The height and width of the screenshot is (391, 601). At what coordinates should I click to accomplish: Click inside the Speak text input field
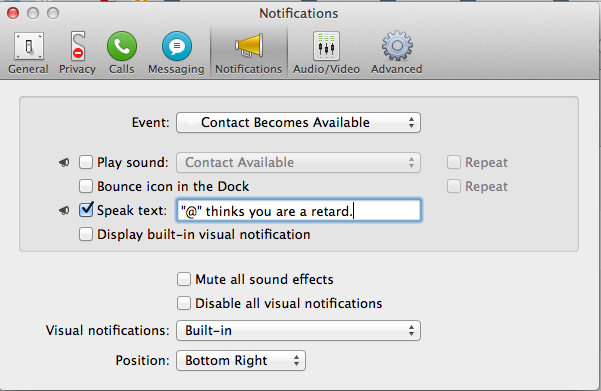click(299, 210)
